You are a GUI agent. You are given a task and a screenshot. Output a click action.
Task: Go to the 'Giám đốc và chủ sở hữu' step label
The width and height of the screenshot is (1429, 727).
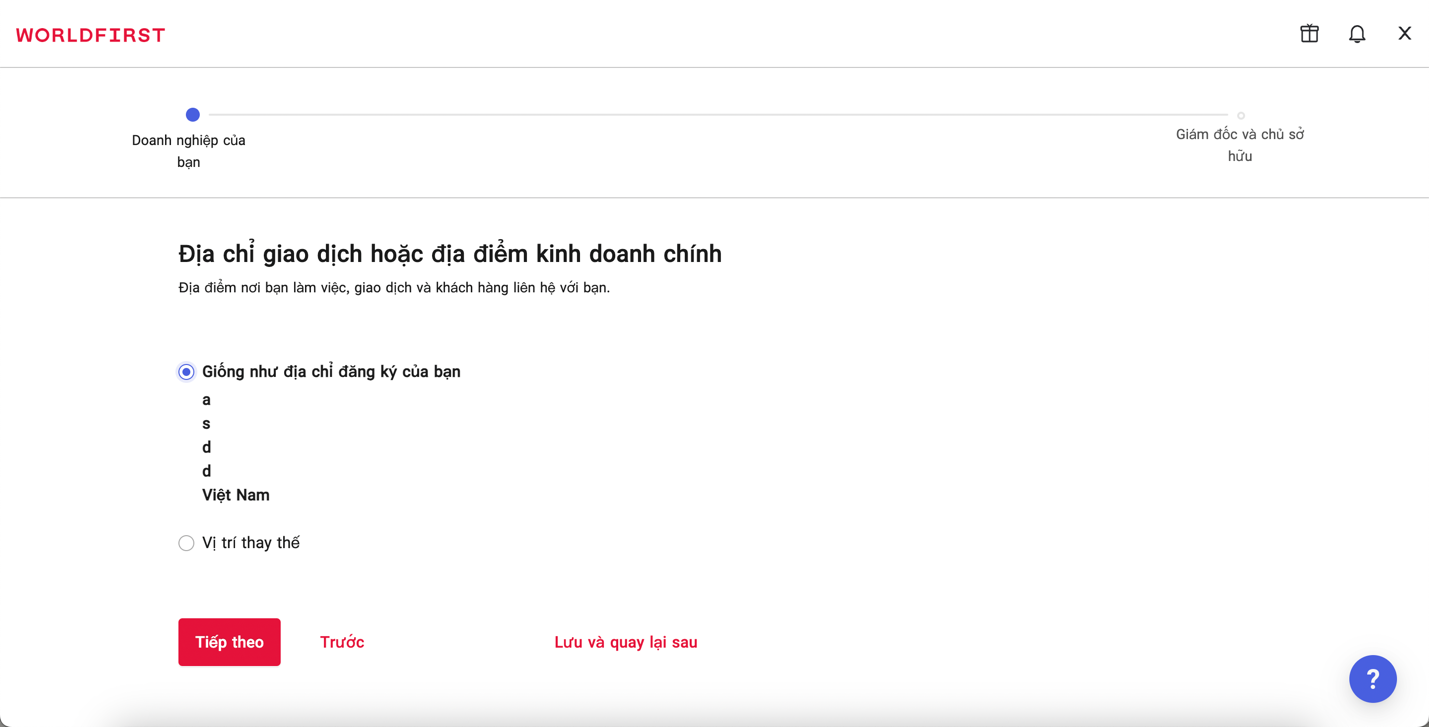[1240, 145]
